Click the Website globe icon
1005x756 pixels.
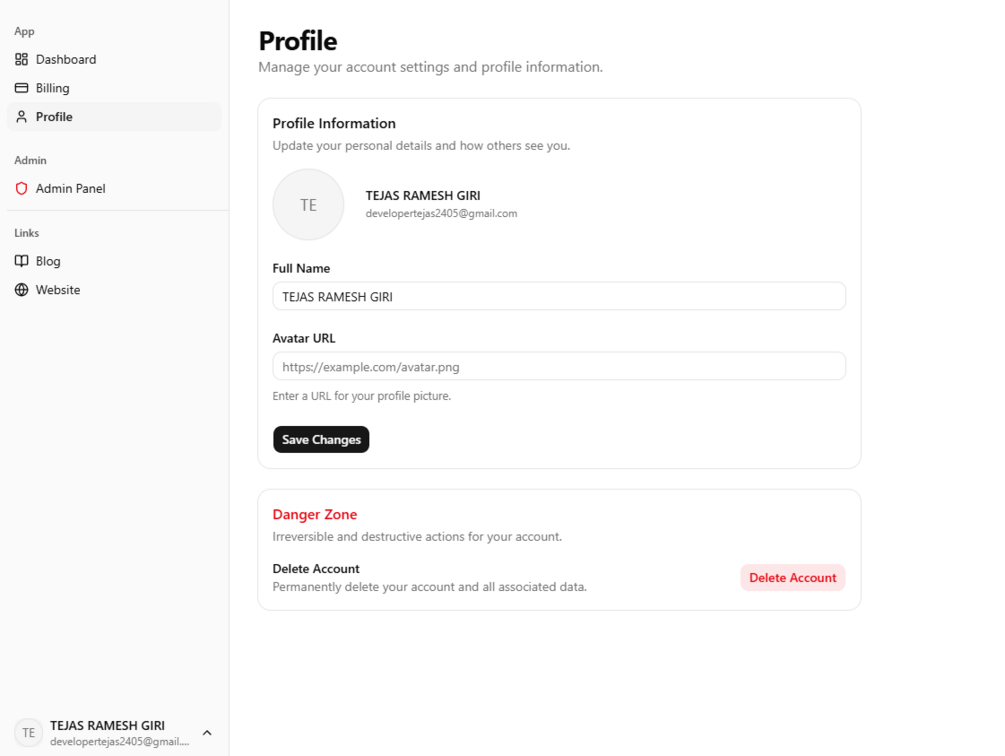coord(21,290)
